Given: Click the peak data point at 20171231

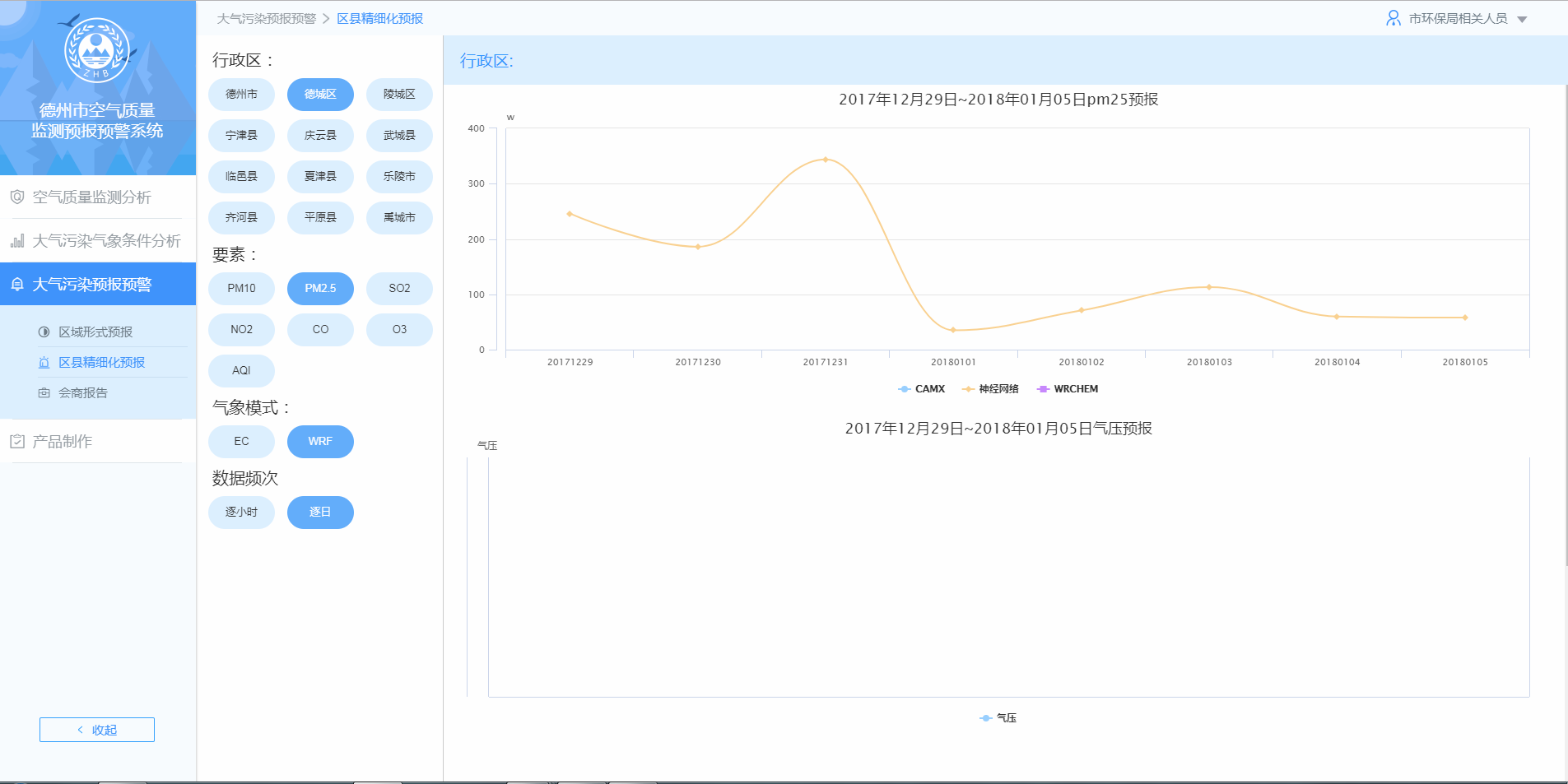Looking at the screenshot, I should pos(826,160).
